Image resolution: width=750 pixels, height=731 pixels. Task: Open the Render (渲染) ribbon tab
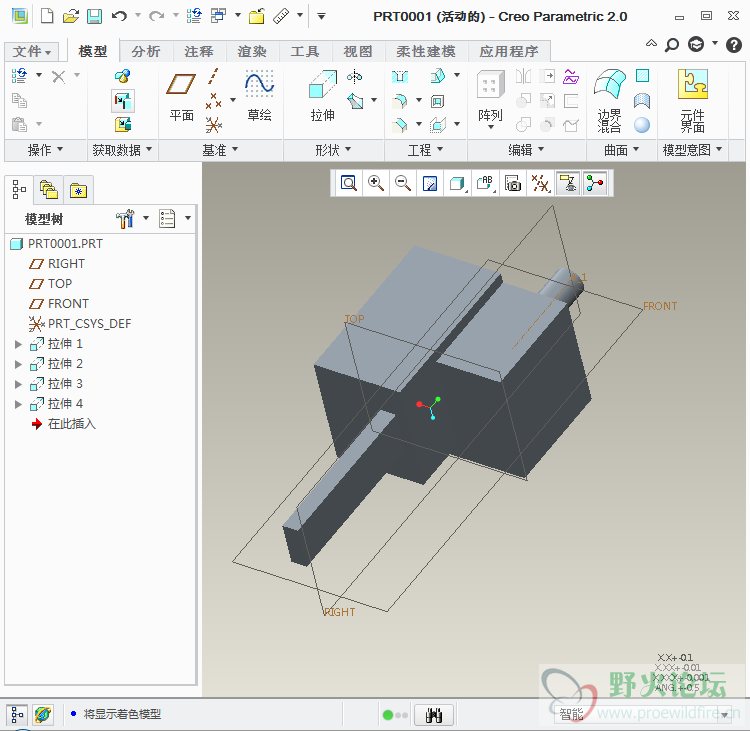pyautogui.click(x=252, y=51)
